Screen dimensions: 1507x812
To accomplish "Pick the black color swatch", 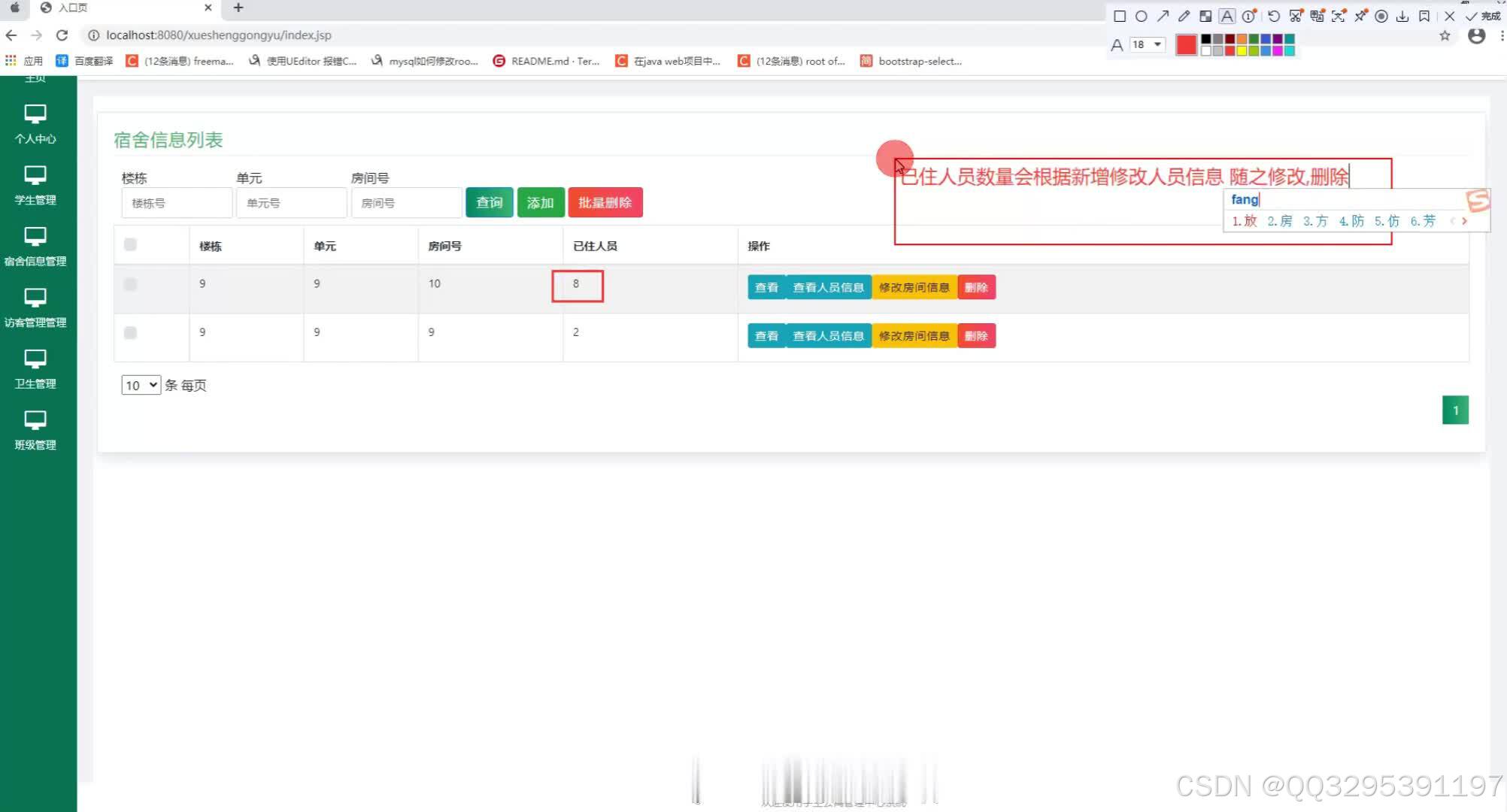I will pyautogui.click(x=1206, y=39).
